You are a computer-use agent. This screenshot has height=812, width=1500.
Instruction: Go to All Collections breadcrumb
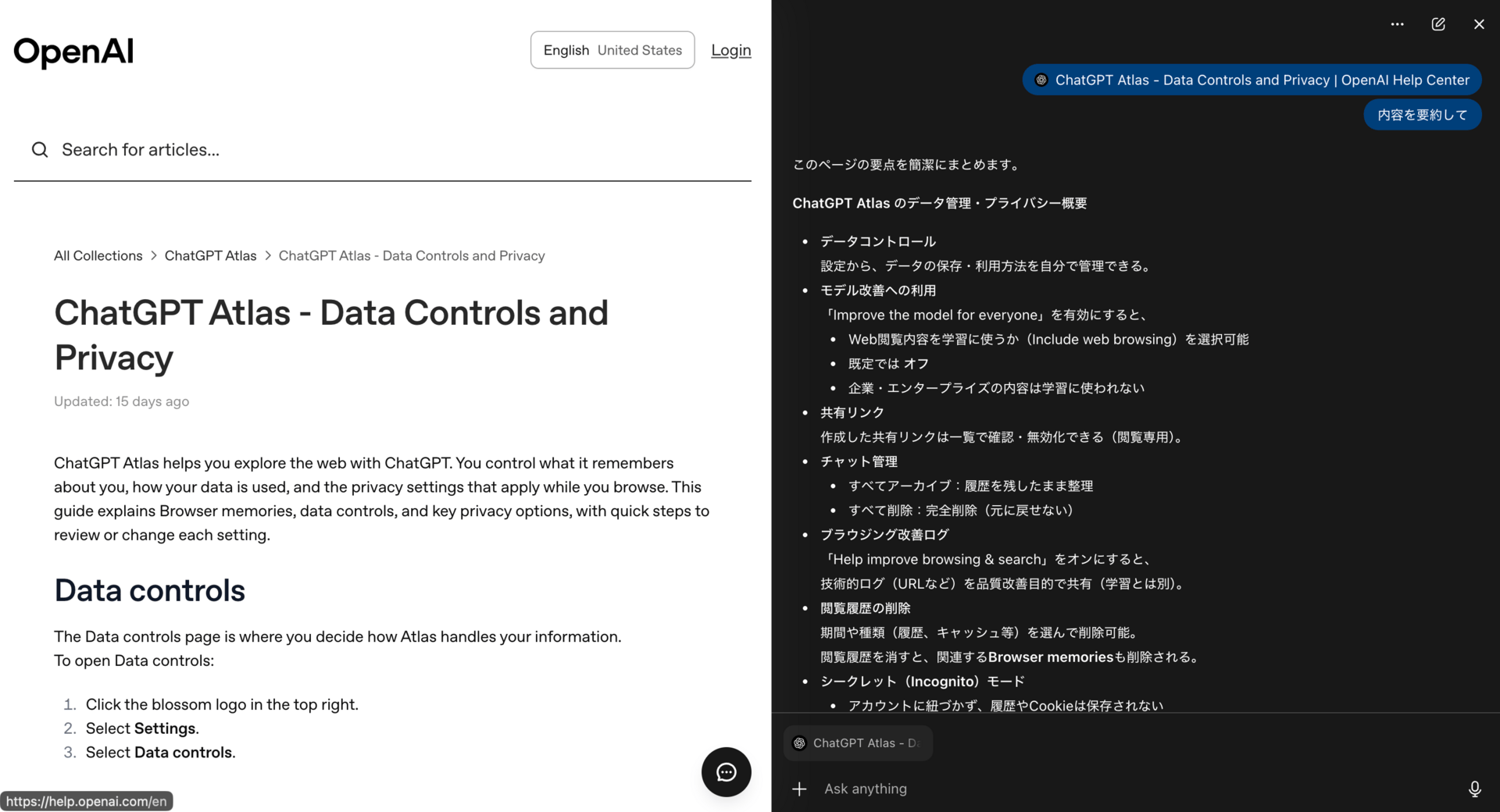pyautogui.click(x=98, y=256)
